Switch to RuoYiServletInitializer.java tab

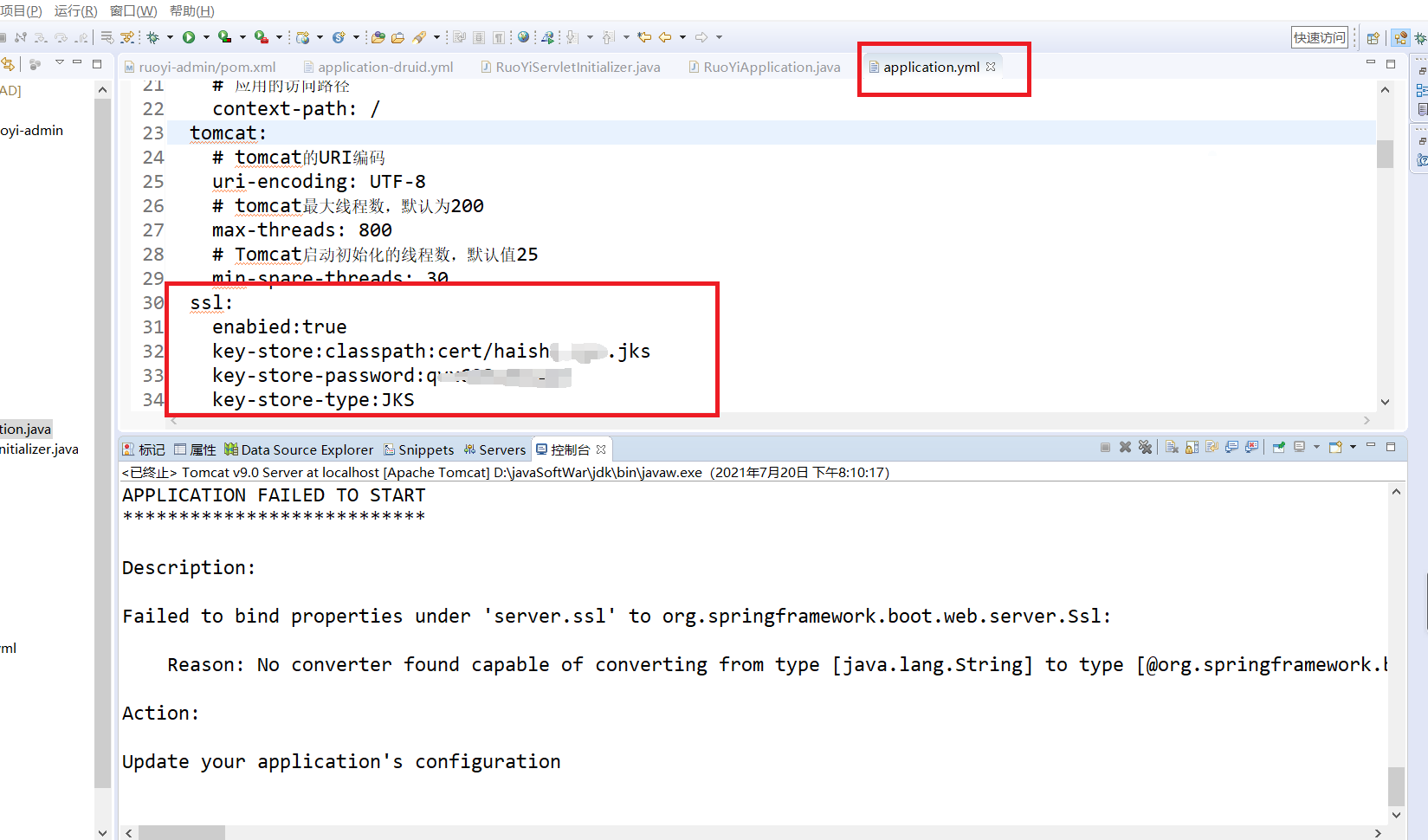(571, 67)
